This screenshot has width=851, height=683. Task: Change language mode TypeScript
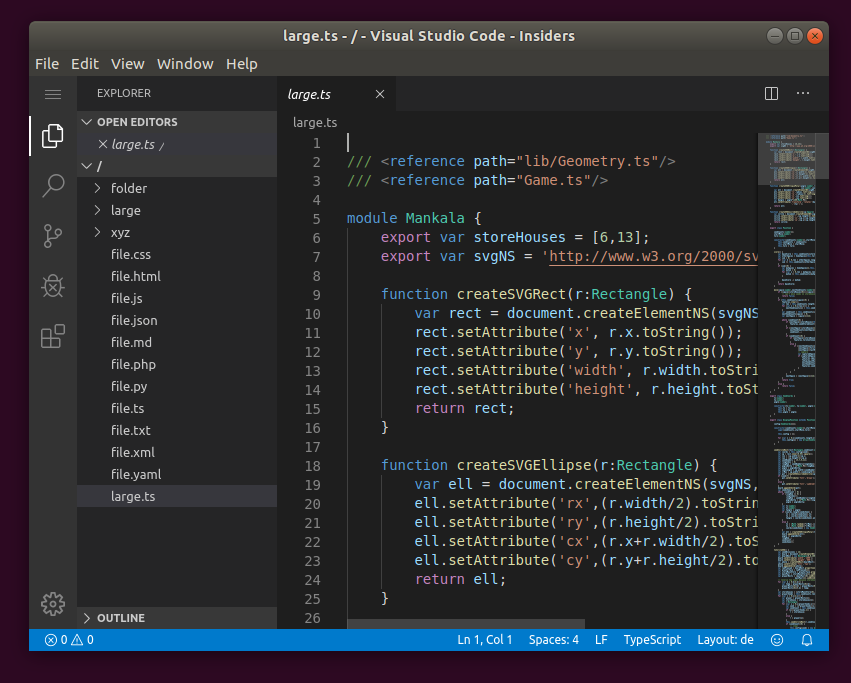click(652, 640)
